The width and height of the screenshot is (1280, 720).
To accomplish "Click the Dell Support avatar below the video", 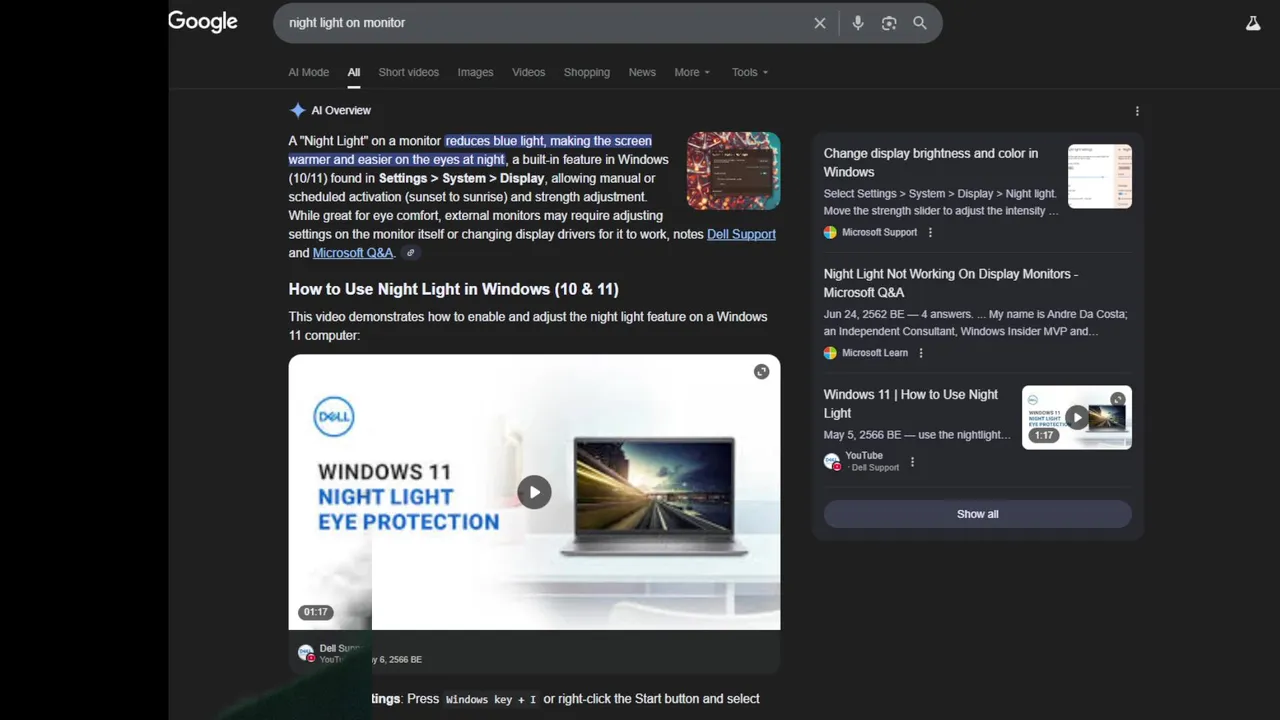I will pyautogui.click(x=306, y=653).
